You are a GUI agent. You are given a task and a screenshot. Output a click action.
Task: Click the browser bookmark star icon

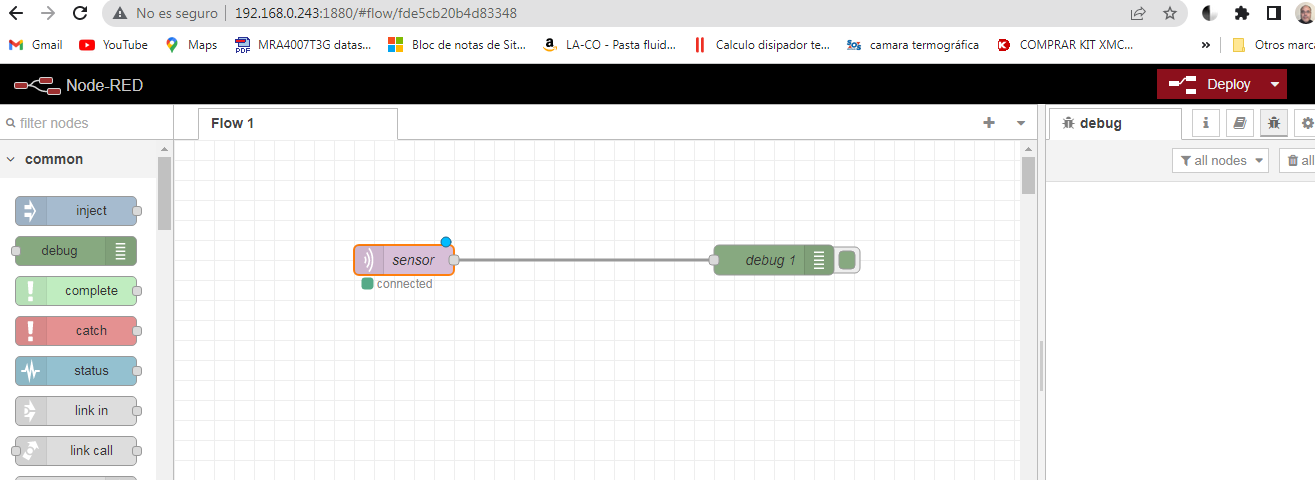click(x=1169, y=14)
